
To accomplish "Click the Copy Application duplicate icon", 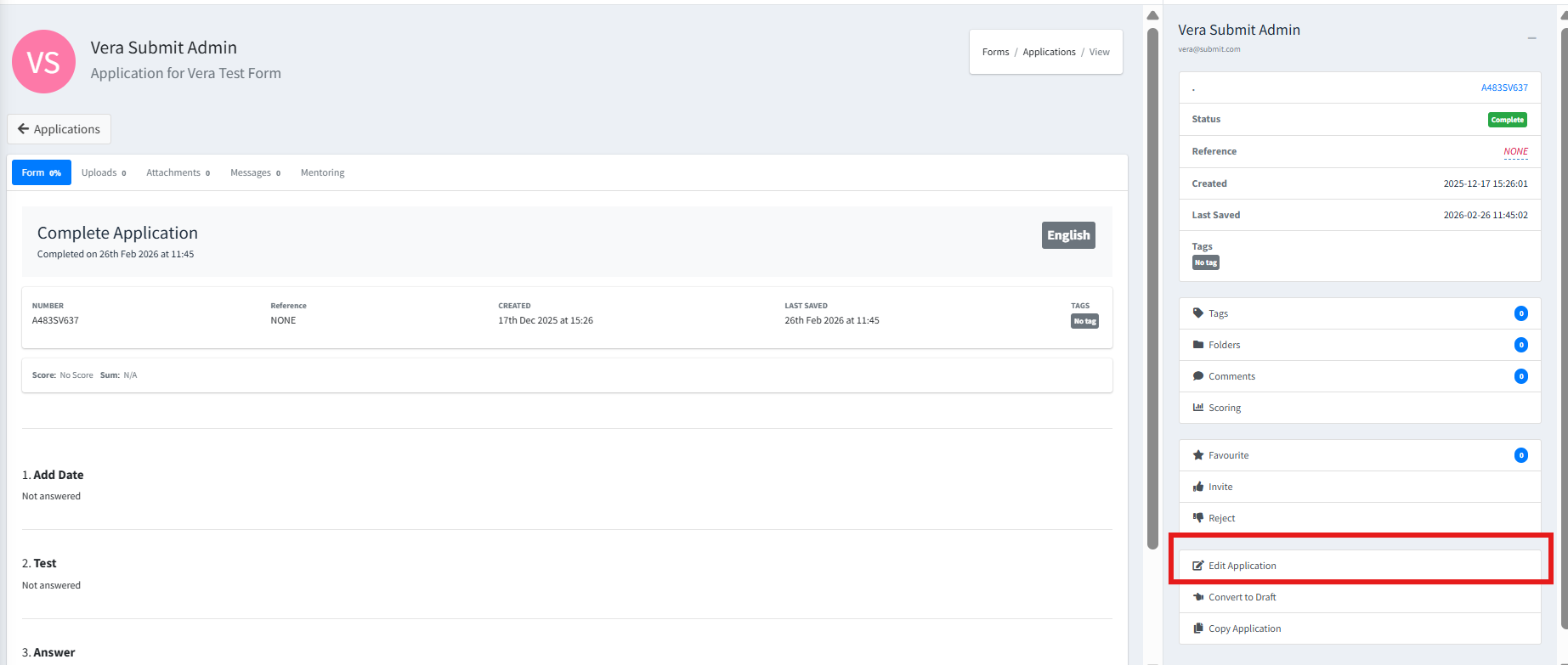I will 1198,628.
